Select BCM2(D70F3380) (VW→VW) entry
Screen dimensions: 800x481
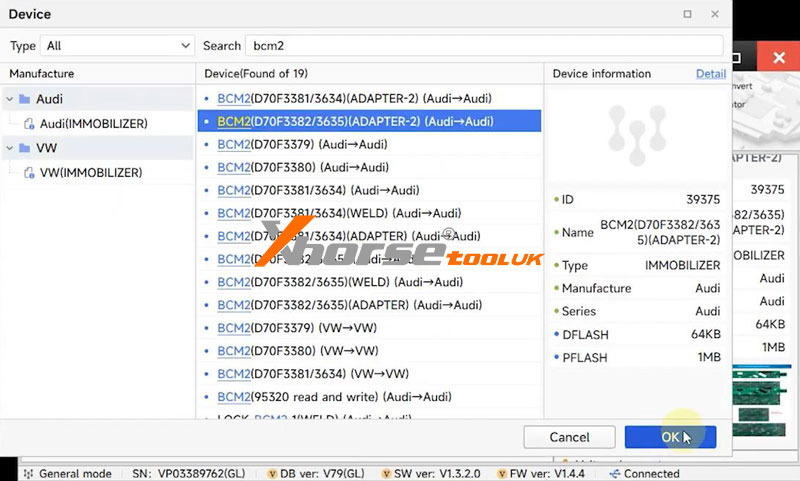(x=369, y=351)
